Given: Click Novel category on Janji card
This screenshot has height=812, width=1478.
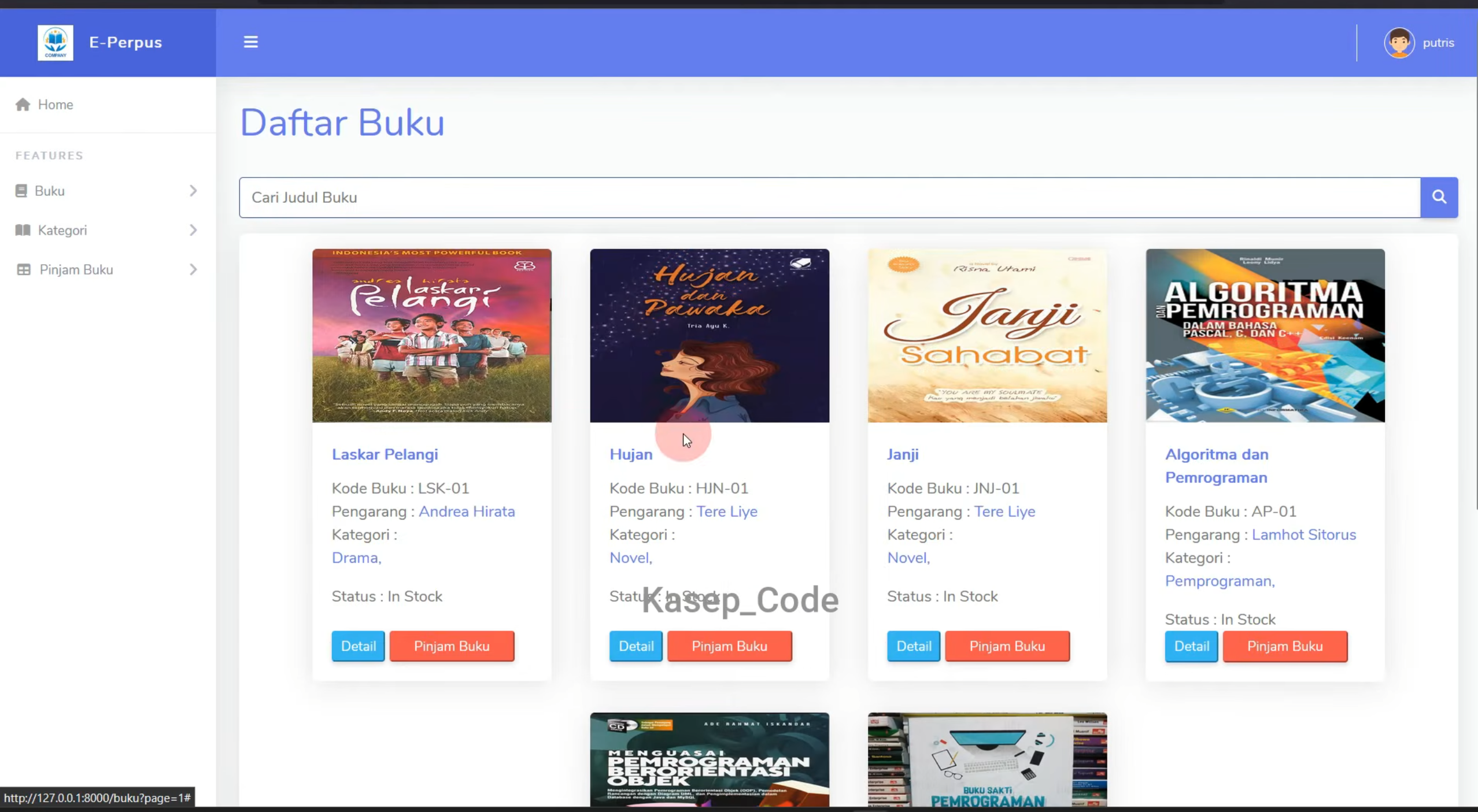Looking at the screenshot, I should (908, 558).
